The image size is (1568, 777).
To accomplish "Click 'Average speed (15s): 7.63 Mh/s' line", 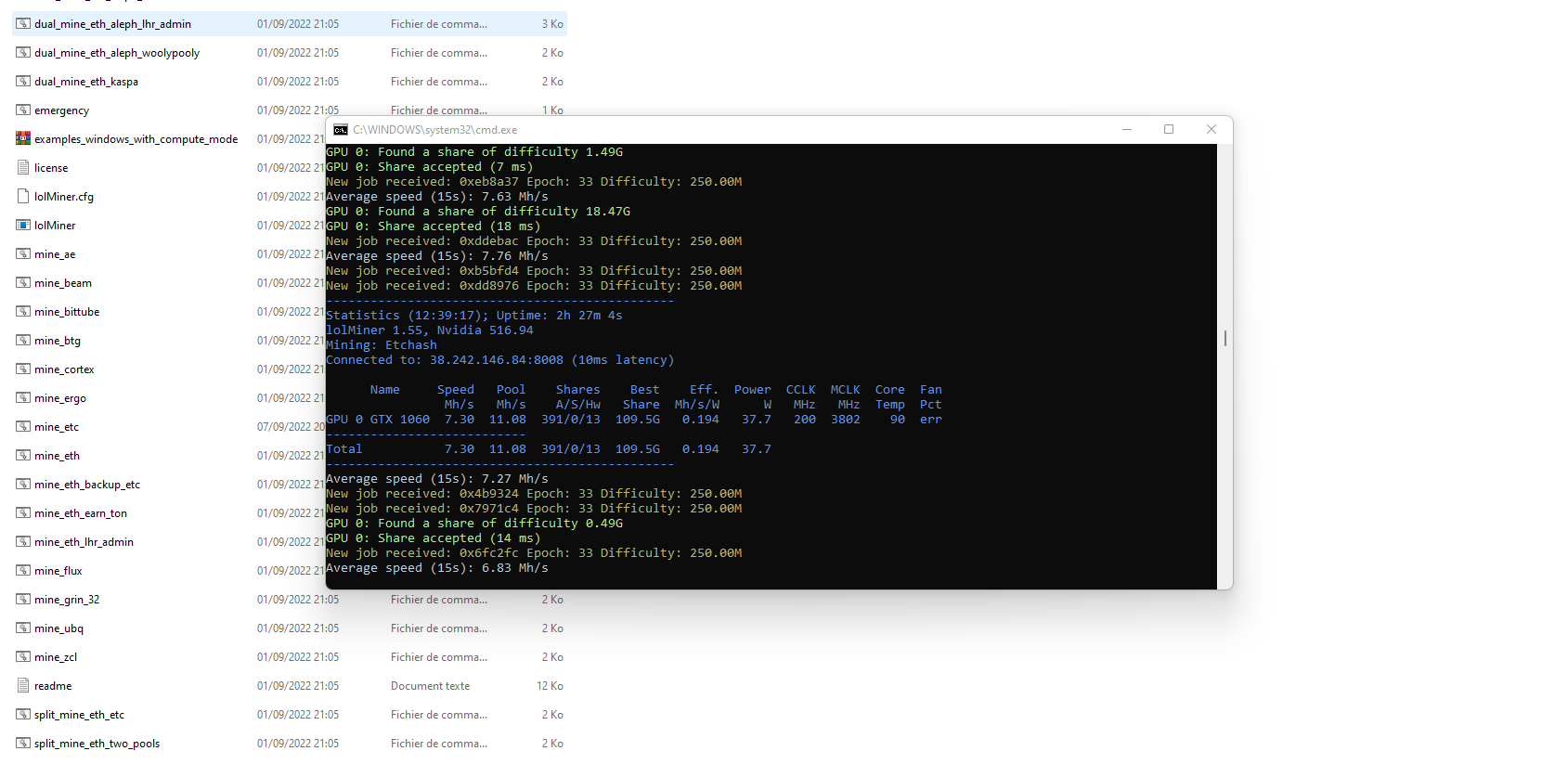I will (437, 197).
